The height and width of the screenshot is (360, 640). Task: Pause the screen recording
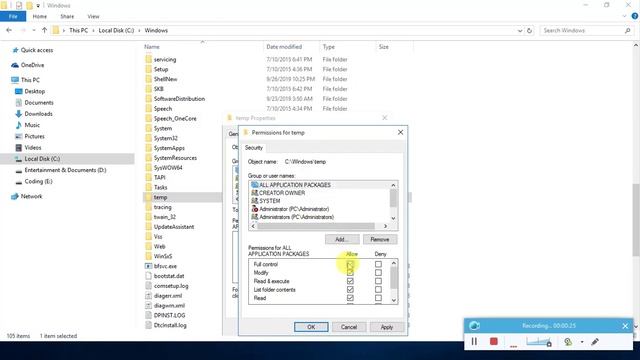(474, 341)
